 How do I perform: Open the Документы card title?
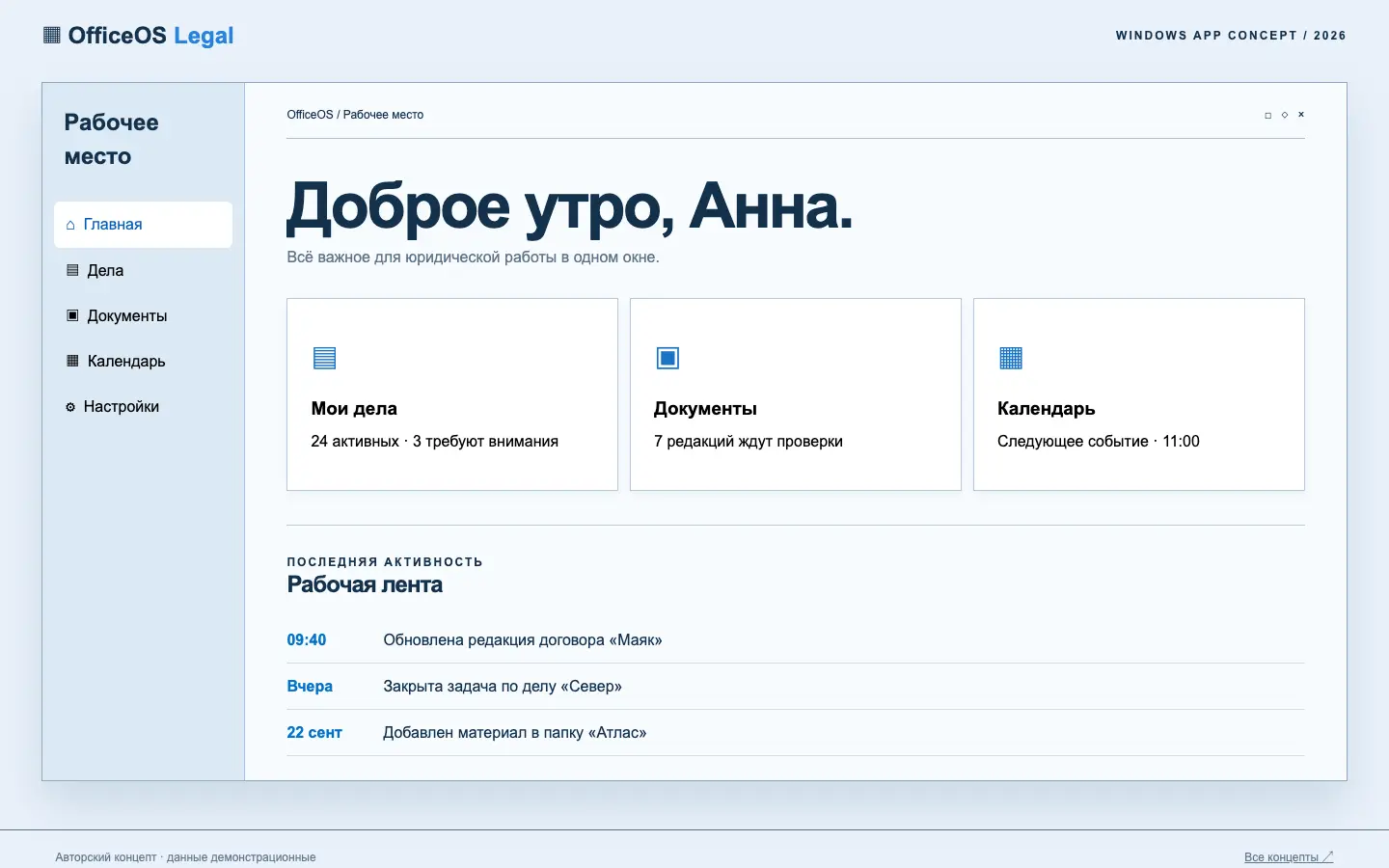(705, 408)
